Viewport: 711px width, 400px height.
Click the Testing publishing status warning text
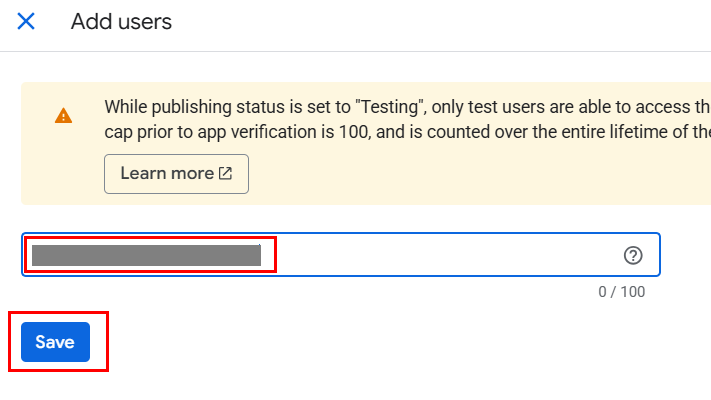click(407, 107)
